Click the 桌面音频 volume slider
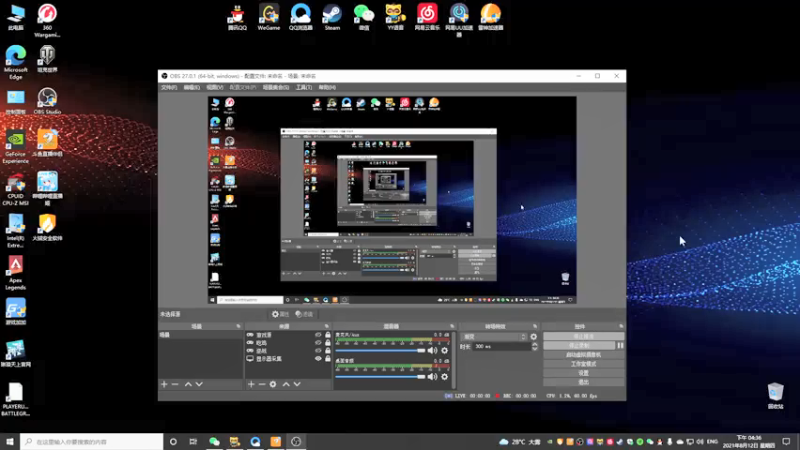Screen dimensions: 800x450 tap(380, 377)
